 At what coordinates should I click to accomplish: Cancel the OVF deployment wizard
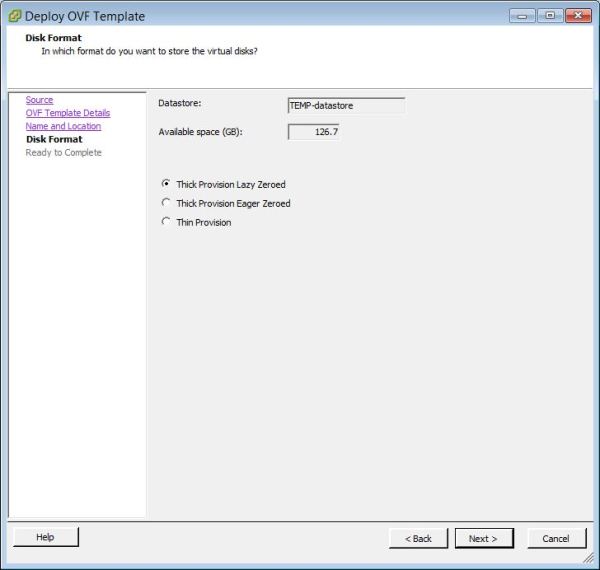tap(555, 538)
